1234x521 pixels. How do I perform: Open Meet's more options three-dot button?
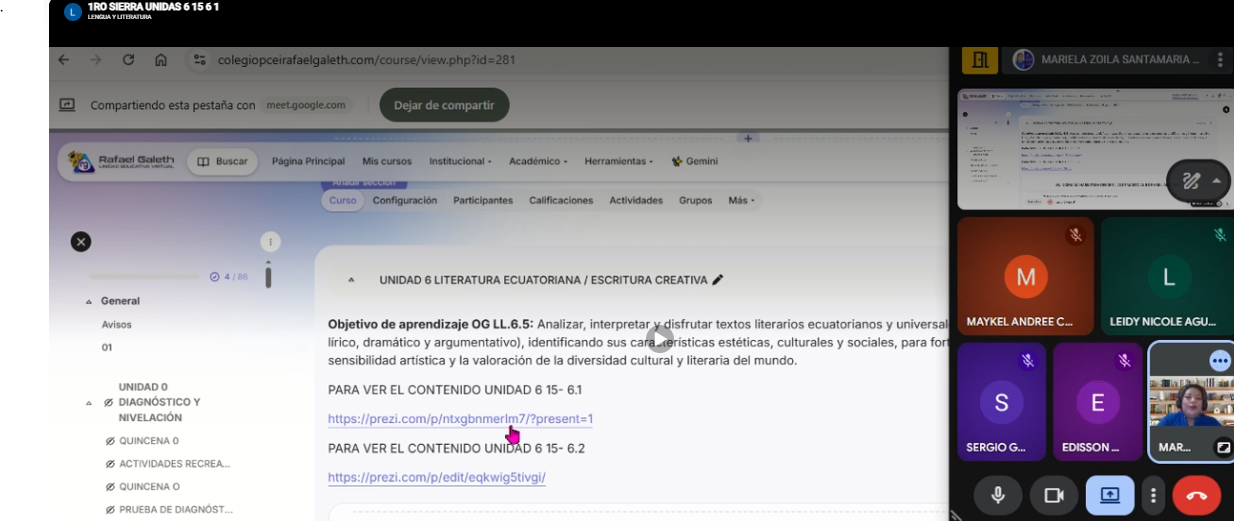1154,495
